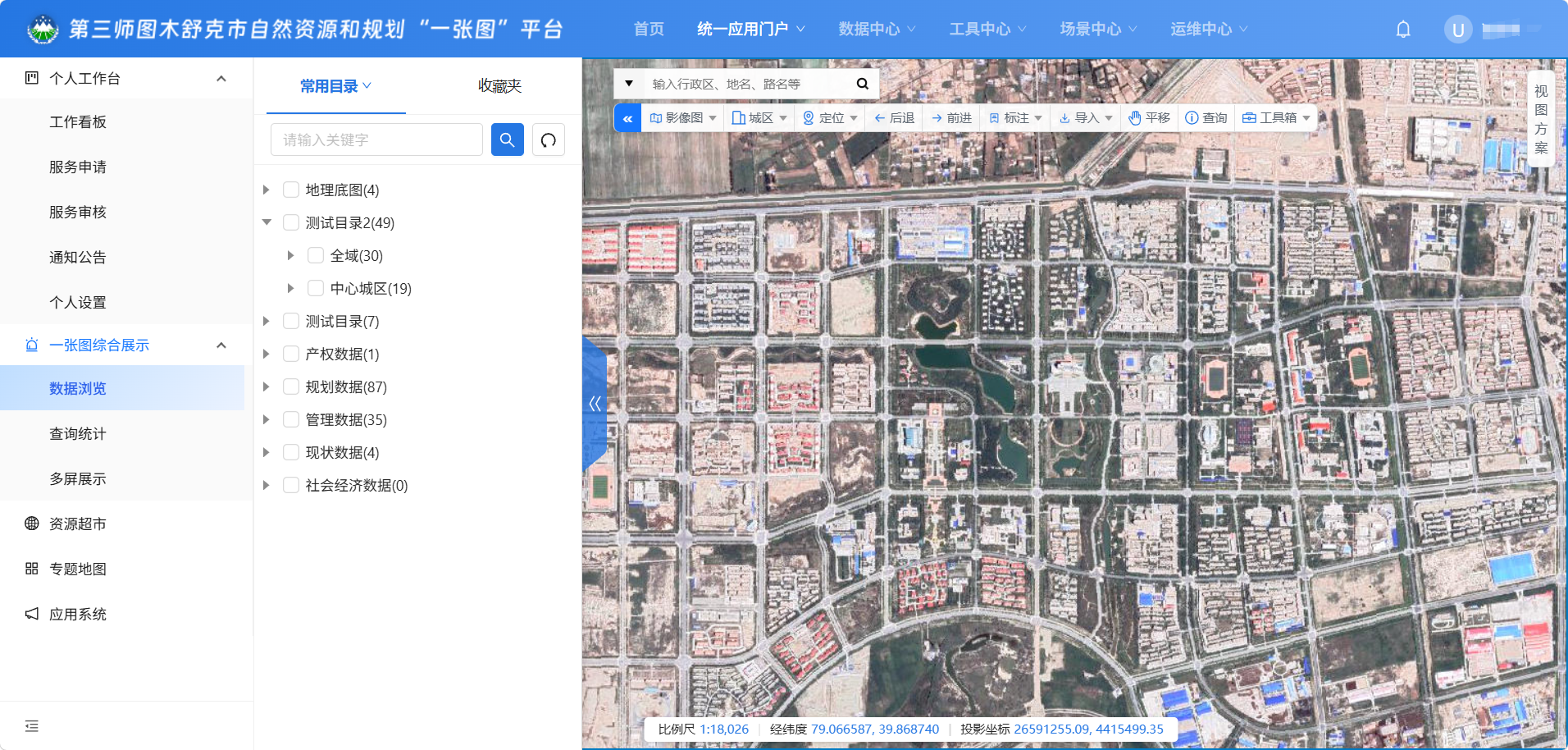1568x750 pixels.
Task: Switch to the 收藏夹 tab
Action: pyautogui.click(x=499, y=86)
